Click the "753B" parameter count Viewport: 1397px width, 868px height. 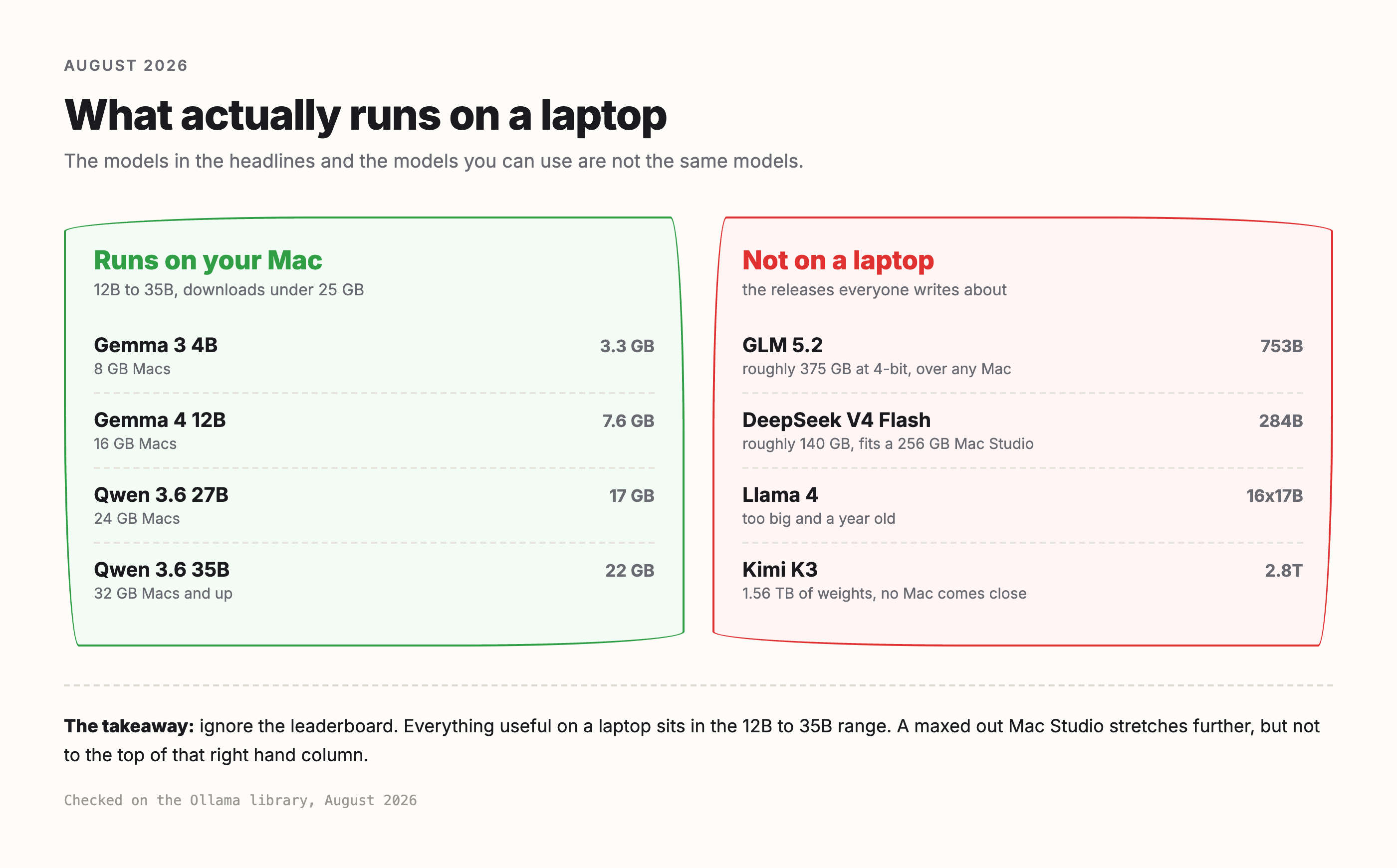click(x=1281, y=346)
